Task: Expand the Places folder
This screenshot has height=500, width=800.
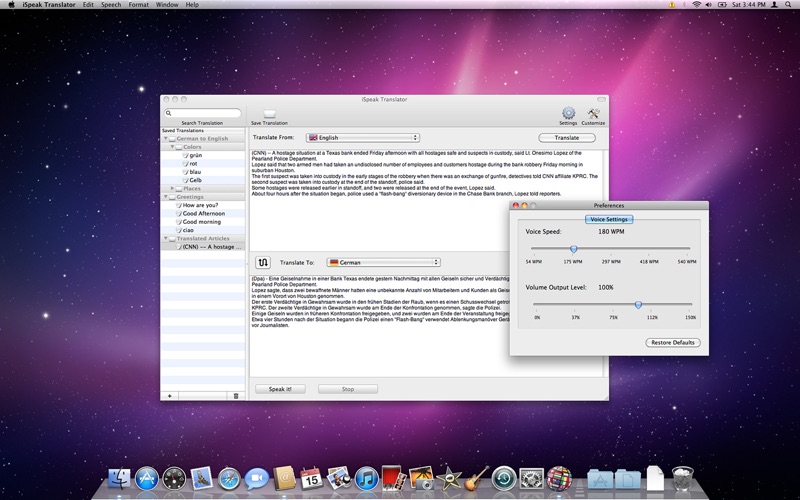Action: [x=172, y=188]
